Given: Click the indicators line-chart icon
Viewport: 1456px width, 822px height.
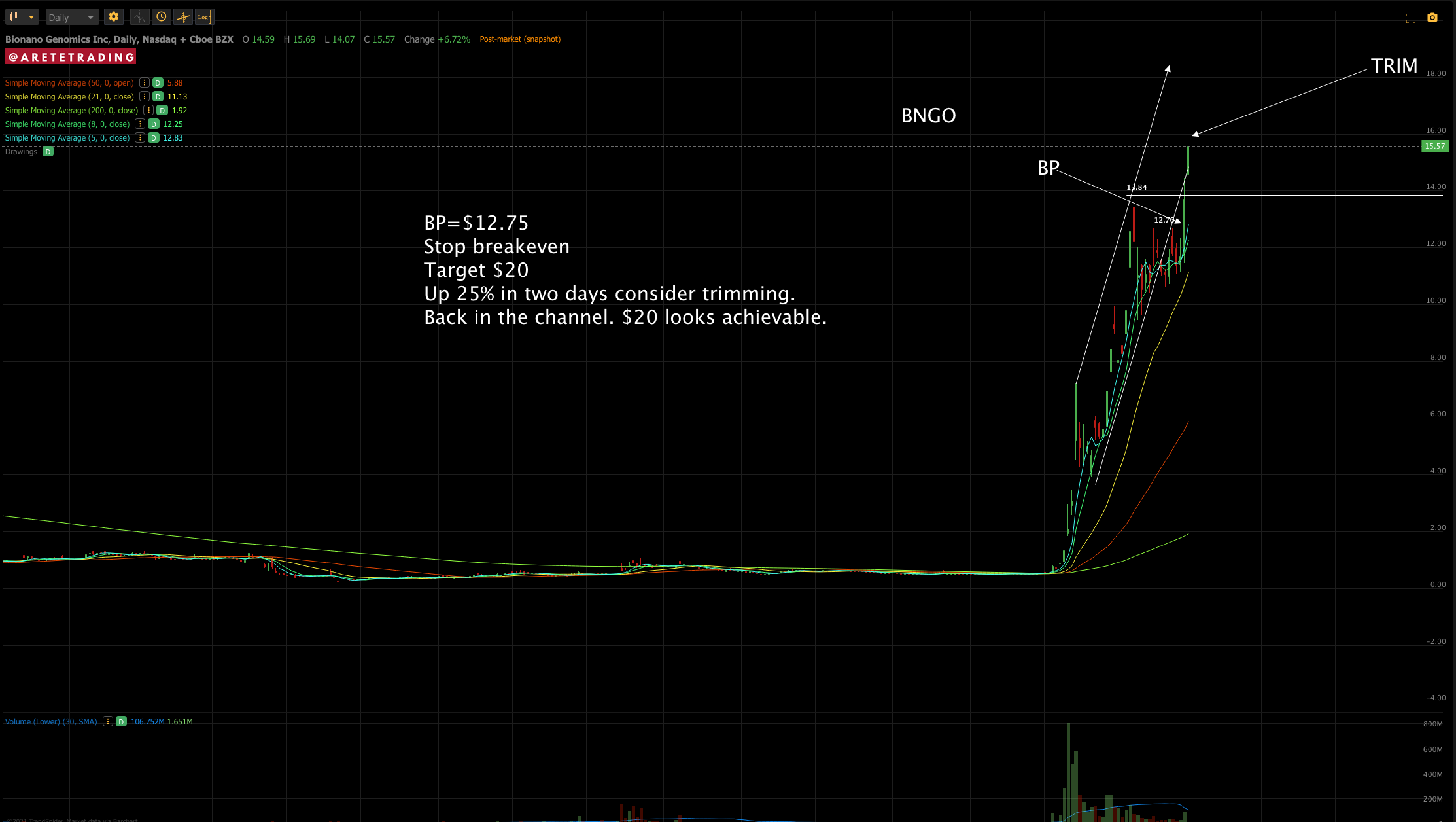Looking at the screenshot, I should [139, 17].
